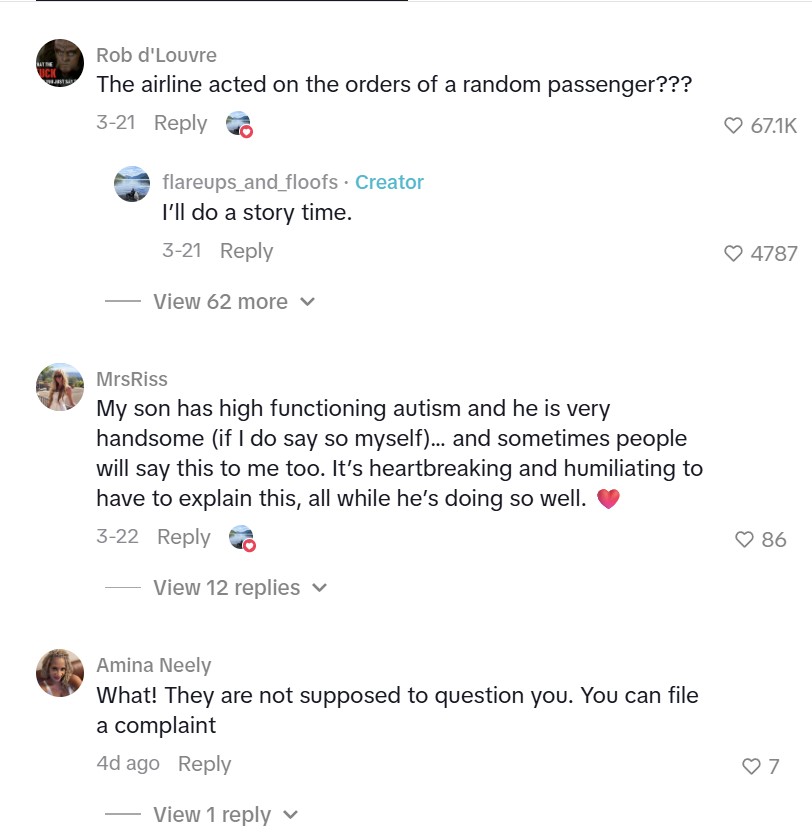The height and width of the screenshot is (840, 812).
Task: Like the creator's story time reply
Action: [x=735, y=254]
